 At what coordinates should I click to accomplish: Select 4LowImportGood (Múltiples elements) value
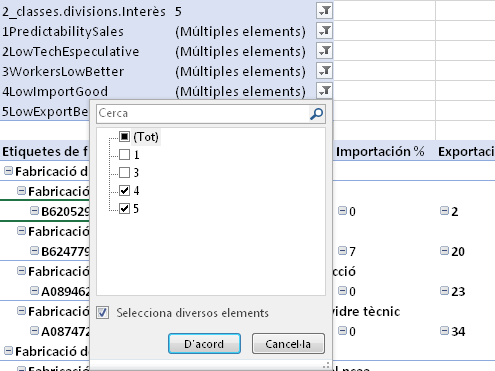point(240,91)
